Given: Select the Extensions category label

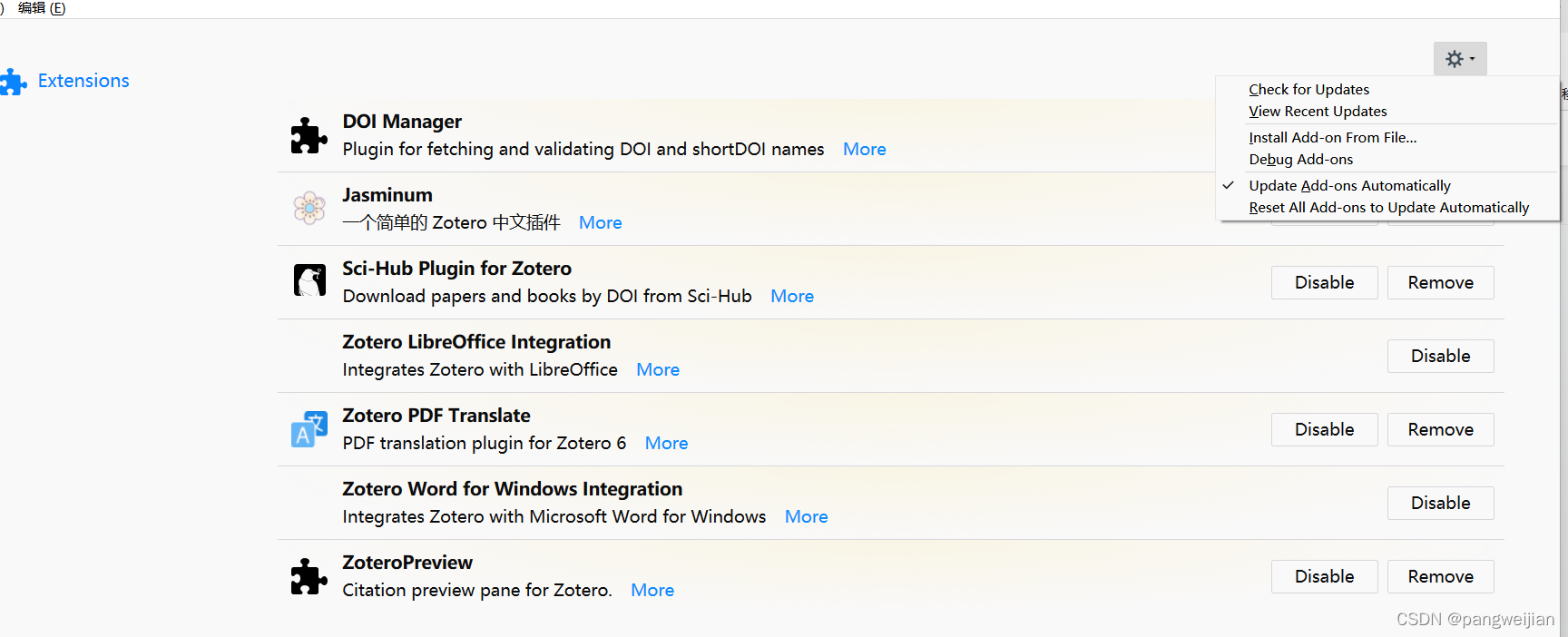Looking at the screenshot, I should (83, 81).
